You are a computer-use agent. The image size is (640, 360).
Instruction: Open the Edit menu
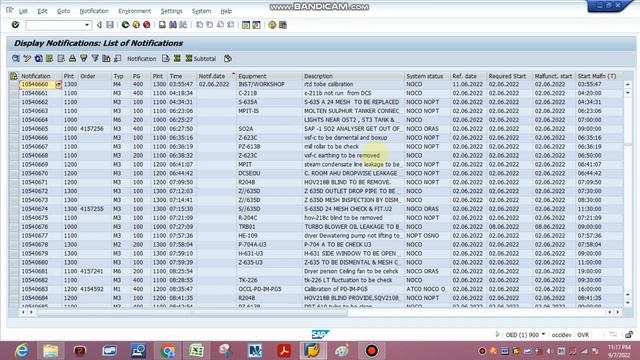42,11
